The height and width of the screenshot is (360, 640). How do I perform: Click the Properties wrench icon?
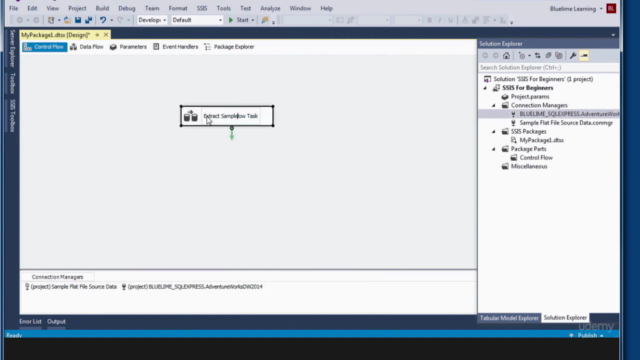(x=573, y=56)
